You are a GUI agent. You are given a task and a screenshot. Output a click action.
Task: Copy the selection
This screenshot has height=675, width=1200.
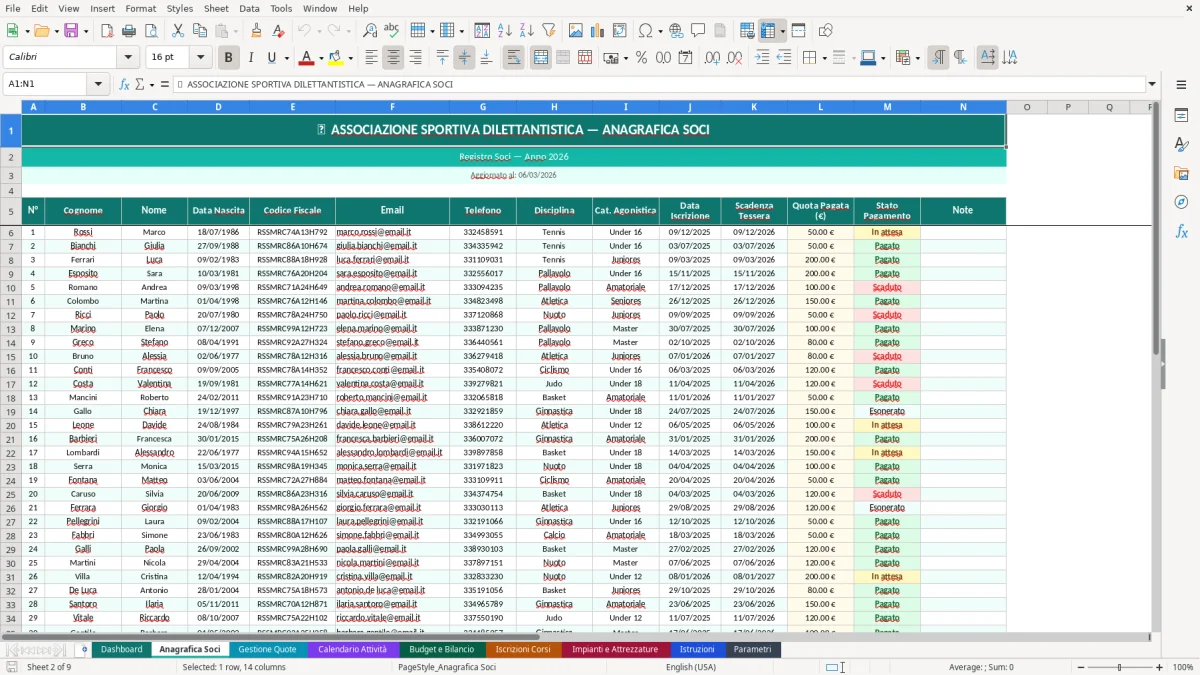[x=199, y=31]
